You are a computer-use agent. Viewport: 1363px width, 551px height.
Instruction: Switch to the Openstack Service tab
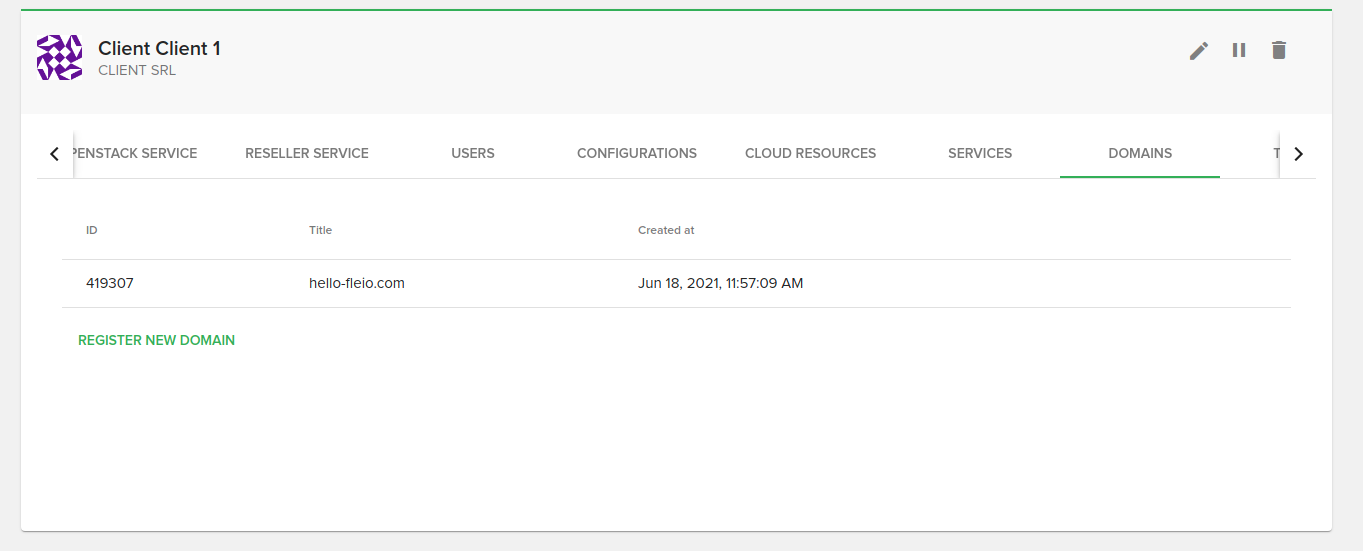click(136, 153)
